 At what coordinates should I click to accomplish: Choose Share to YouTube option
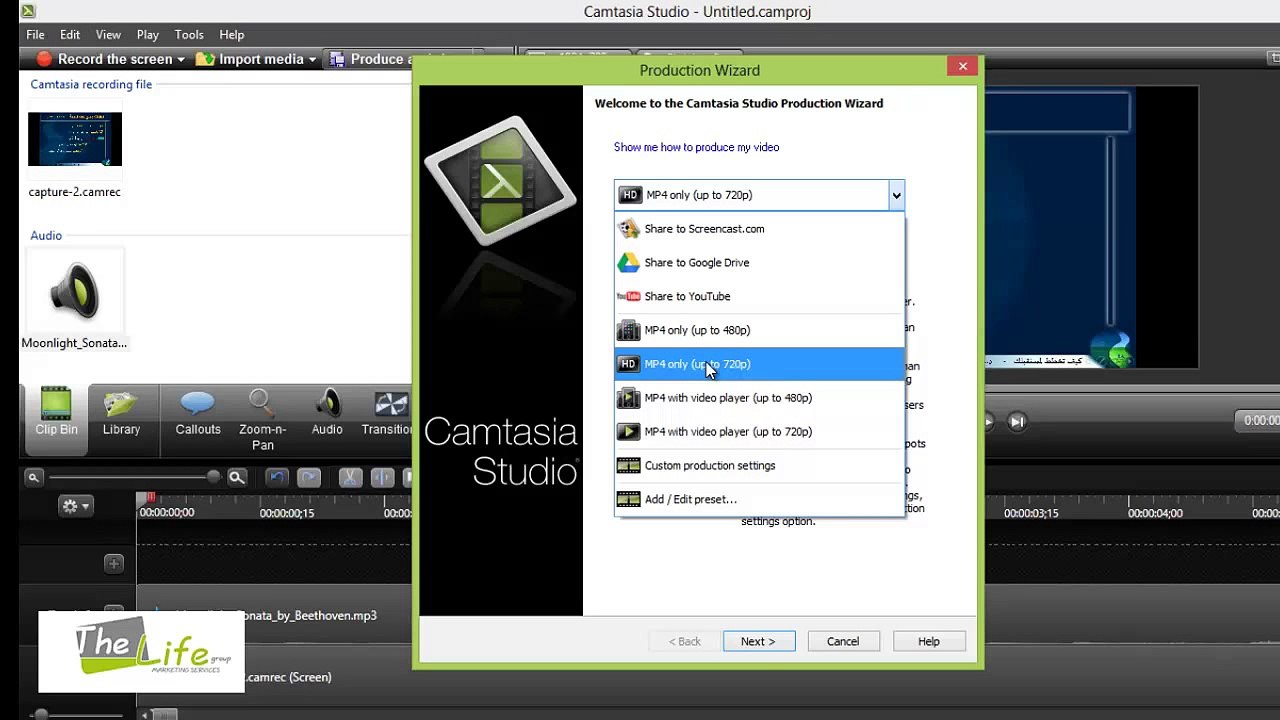(687, 296)
